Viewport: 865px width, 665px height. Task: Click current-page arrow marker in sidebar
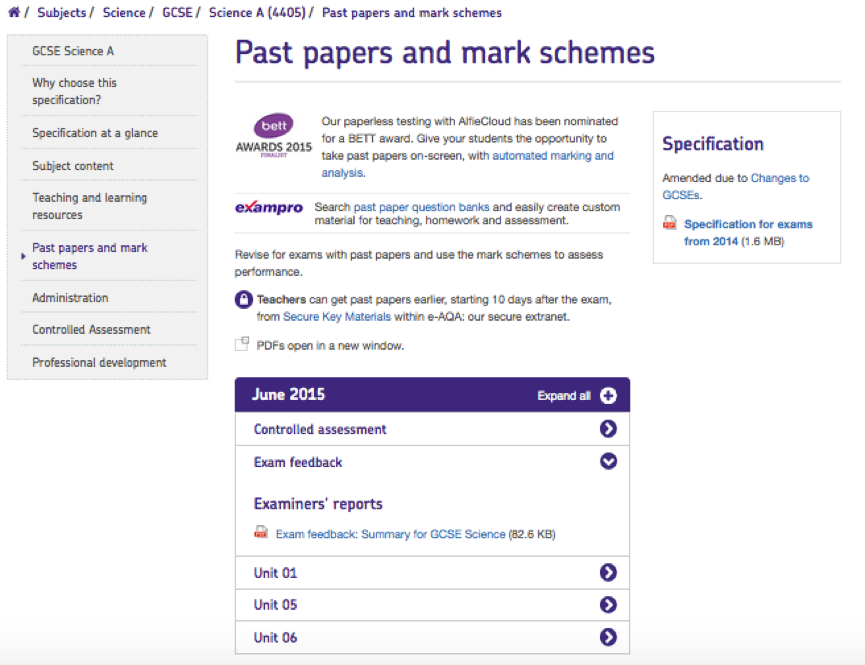coord(23,256)
